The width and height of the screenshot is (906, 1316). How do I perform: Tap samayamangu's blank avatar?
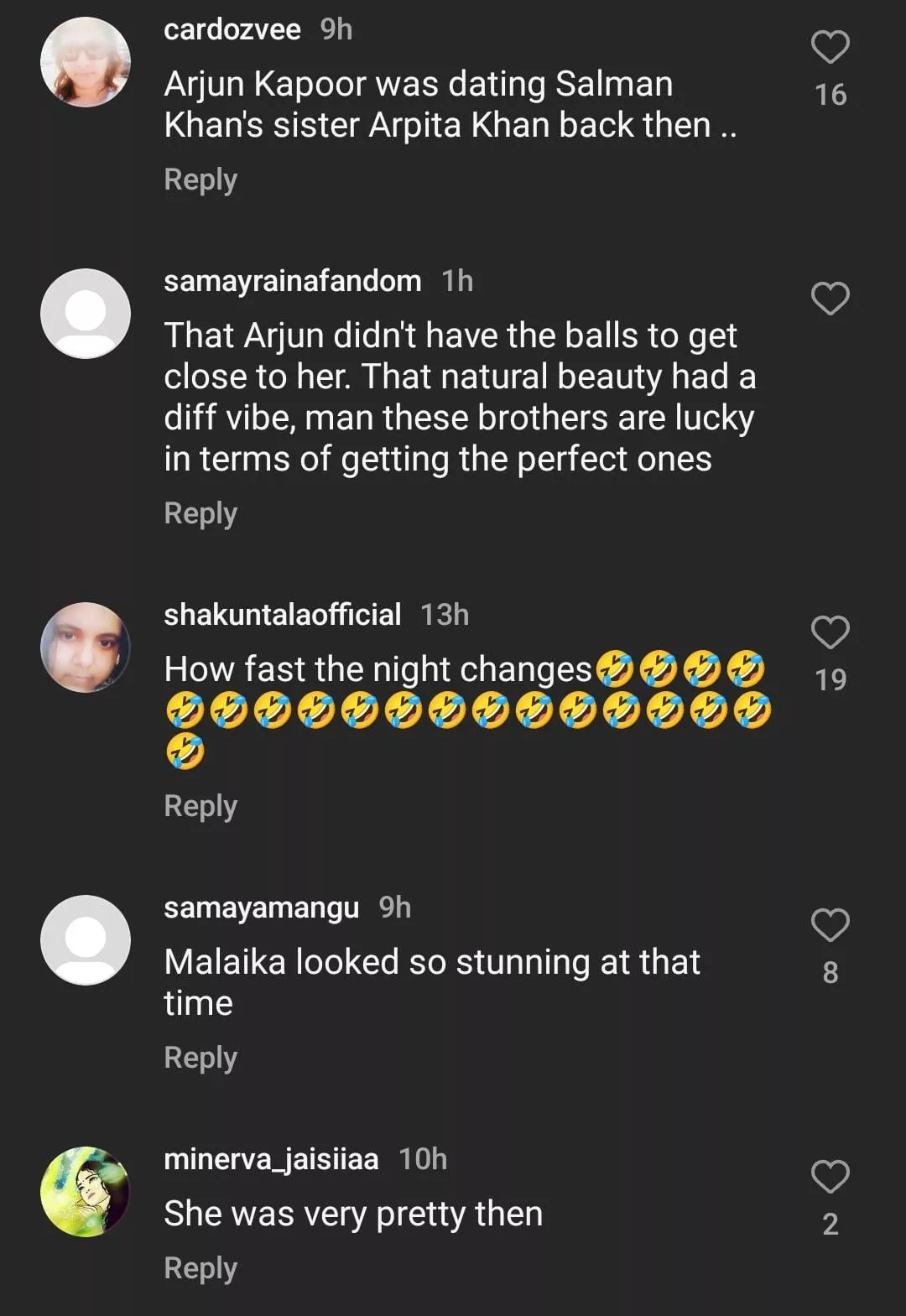point(86,940)
